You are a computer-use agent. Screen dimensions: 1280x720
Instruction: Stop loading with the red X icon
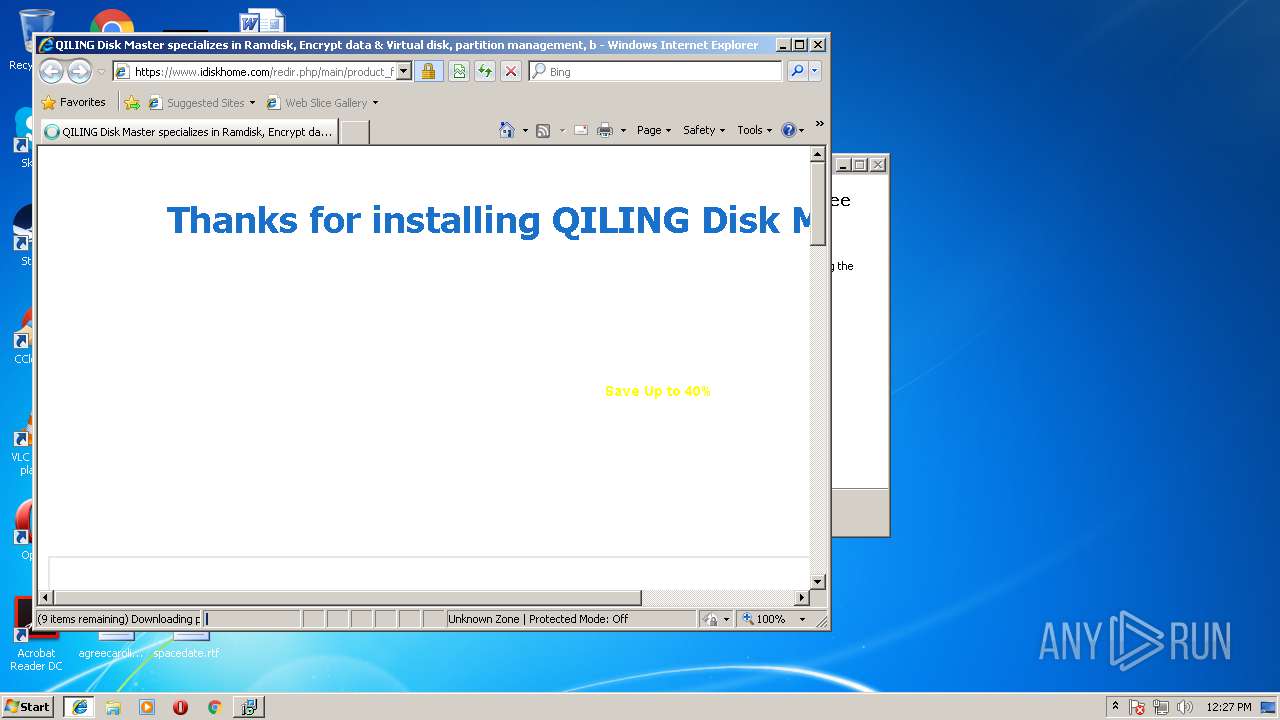pos(511,71)
